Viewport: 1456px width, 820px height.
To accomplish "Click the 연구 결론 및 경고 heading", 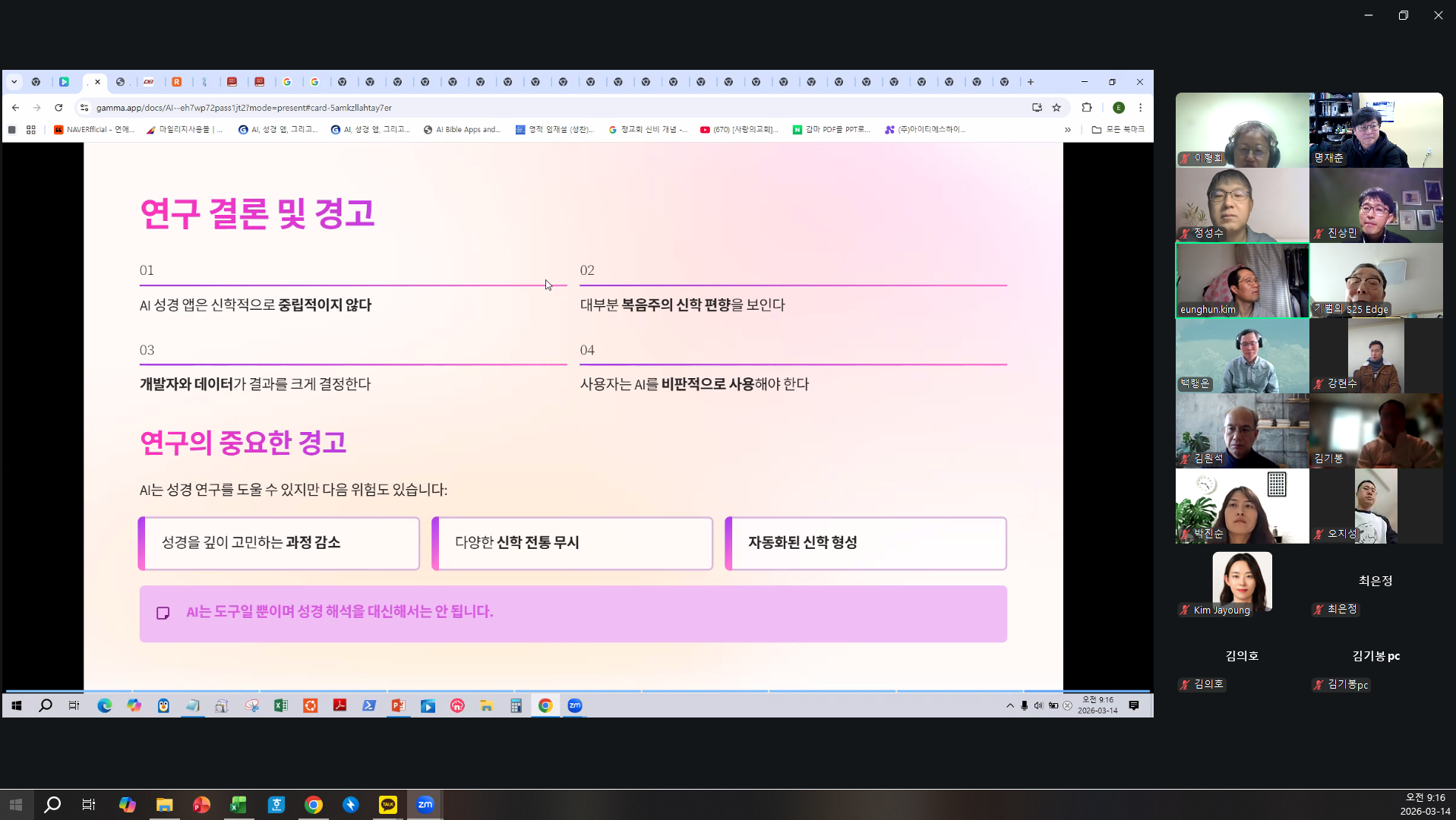I will tap(257, 213).
